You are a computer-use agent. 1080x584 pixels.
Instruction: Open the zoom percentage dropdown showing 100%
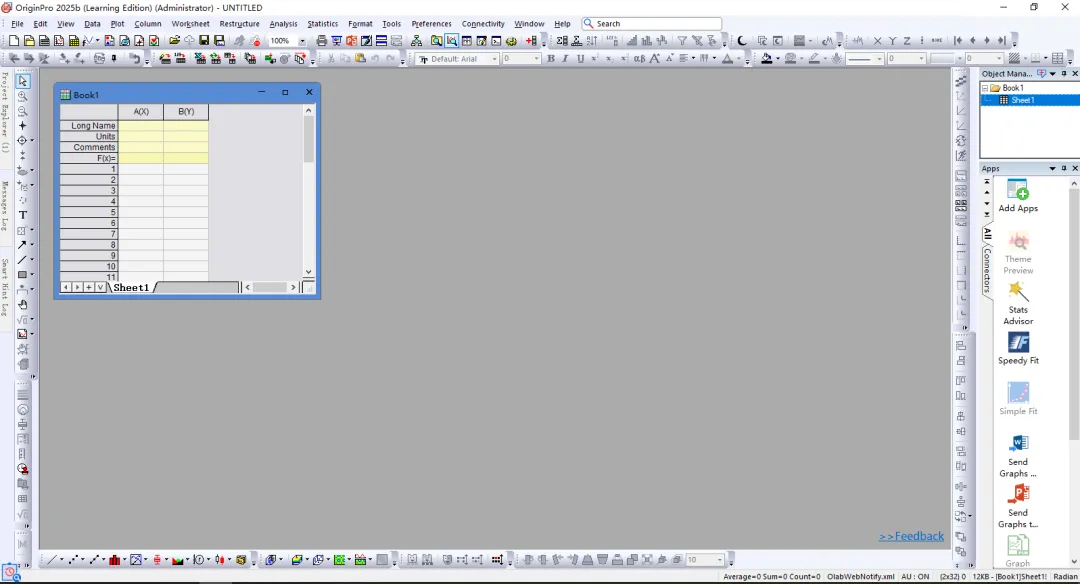[302, 41]
